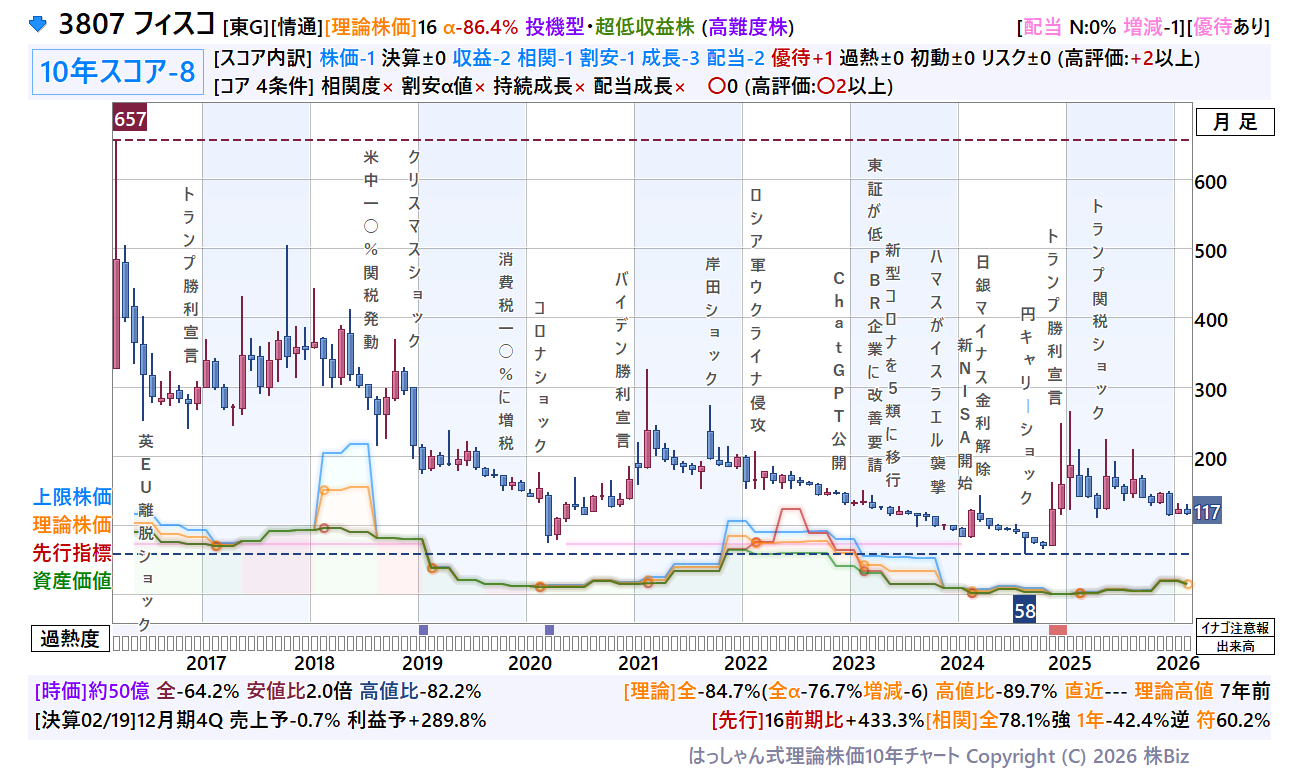Click the red circle in core conditions row
The width and height of the screenshot is (1300, 770).
tap(715, 86)
